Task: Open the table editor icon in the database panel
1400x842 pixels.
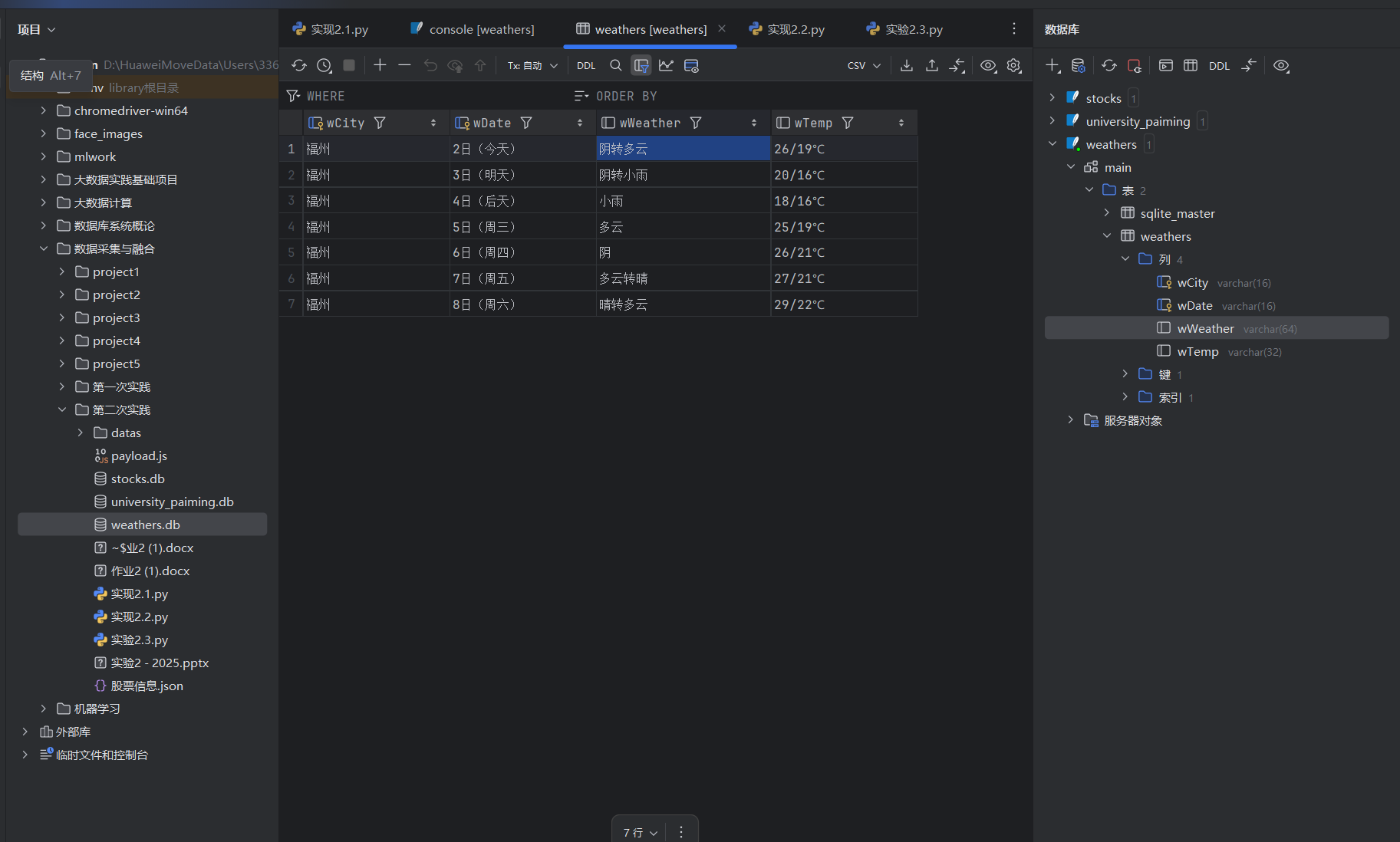Action: click(x=1191, y=66)
